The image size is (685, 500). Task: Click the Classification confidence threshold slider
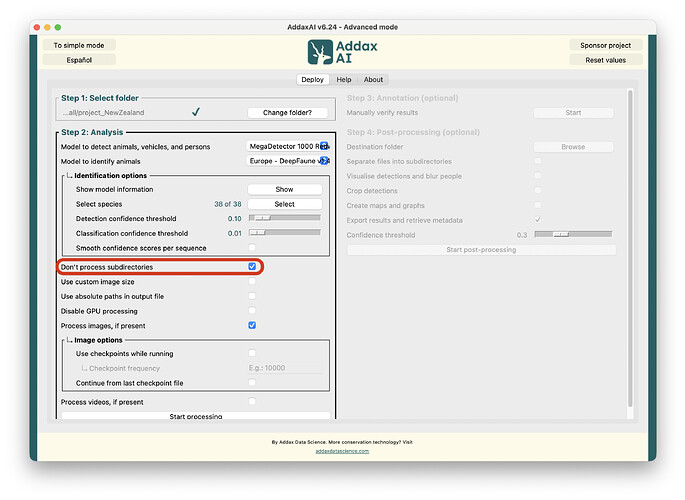pyautogui.click(x=284, y=232)
